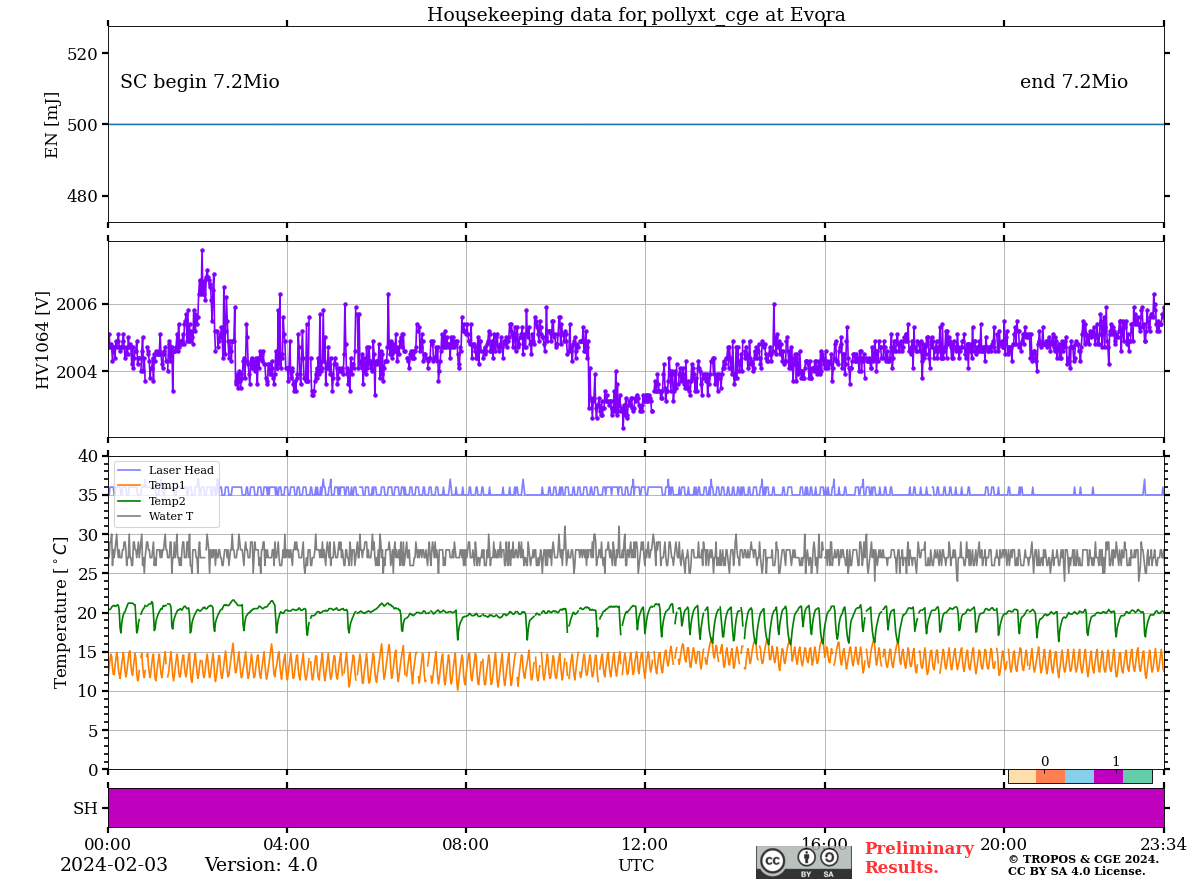Click the Temp1 legend entry

coord(152,485)
